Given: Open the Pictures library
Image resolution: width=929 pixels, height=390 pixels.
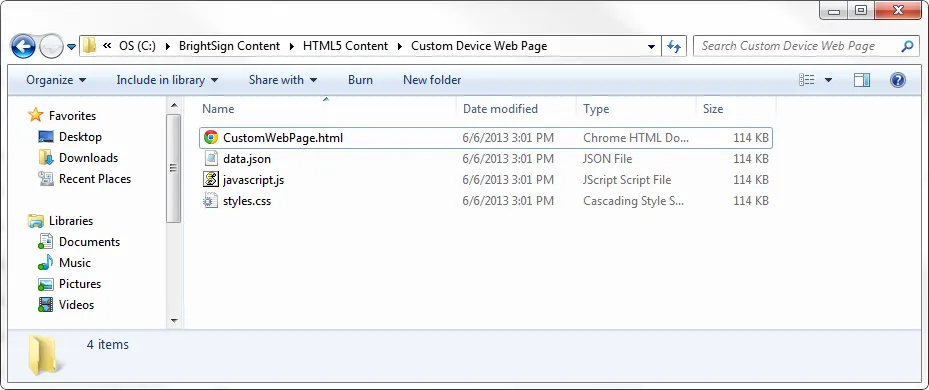Looking at the screenshot, I should coord(80,283).
